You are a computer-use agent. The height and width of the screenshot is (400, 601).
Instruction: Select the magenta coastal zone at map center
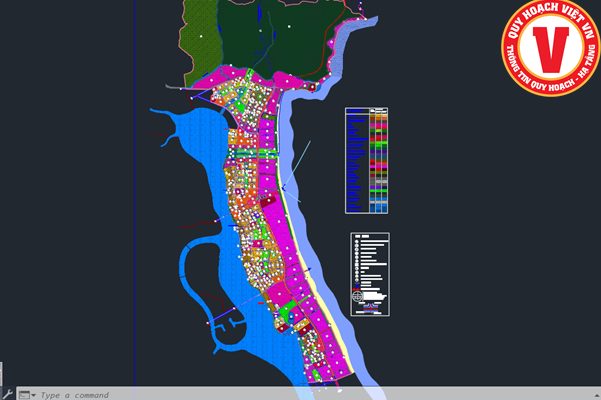coord(292,250)
